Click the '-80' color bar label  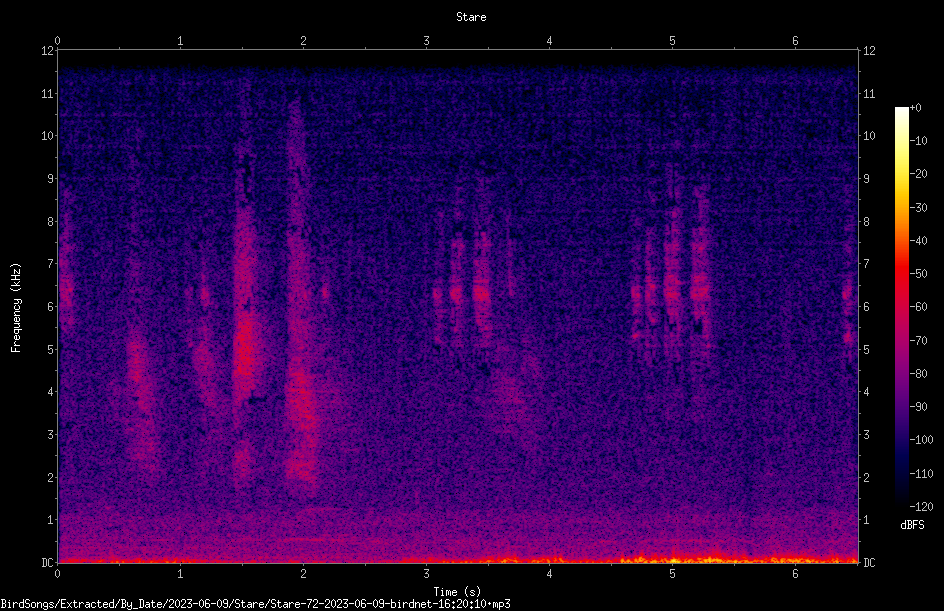[918, 374]
